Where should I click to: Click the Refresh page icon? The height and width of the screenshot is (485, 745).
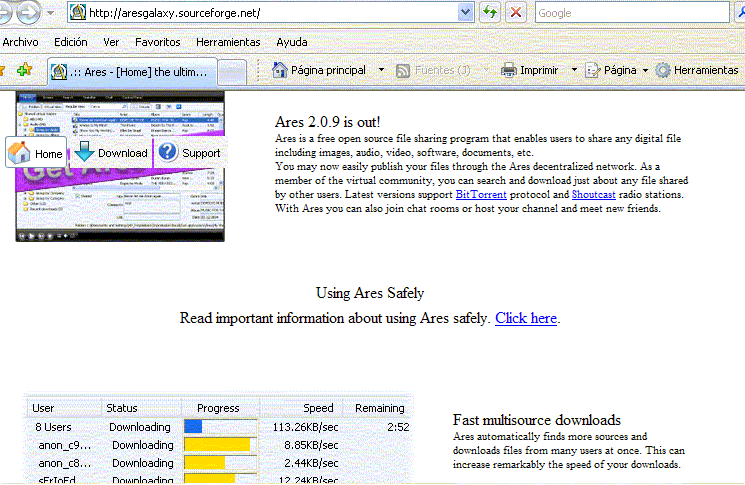click(489, 12)
